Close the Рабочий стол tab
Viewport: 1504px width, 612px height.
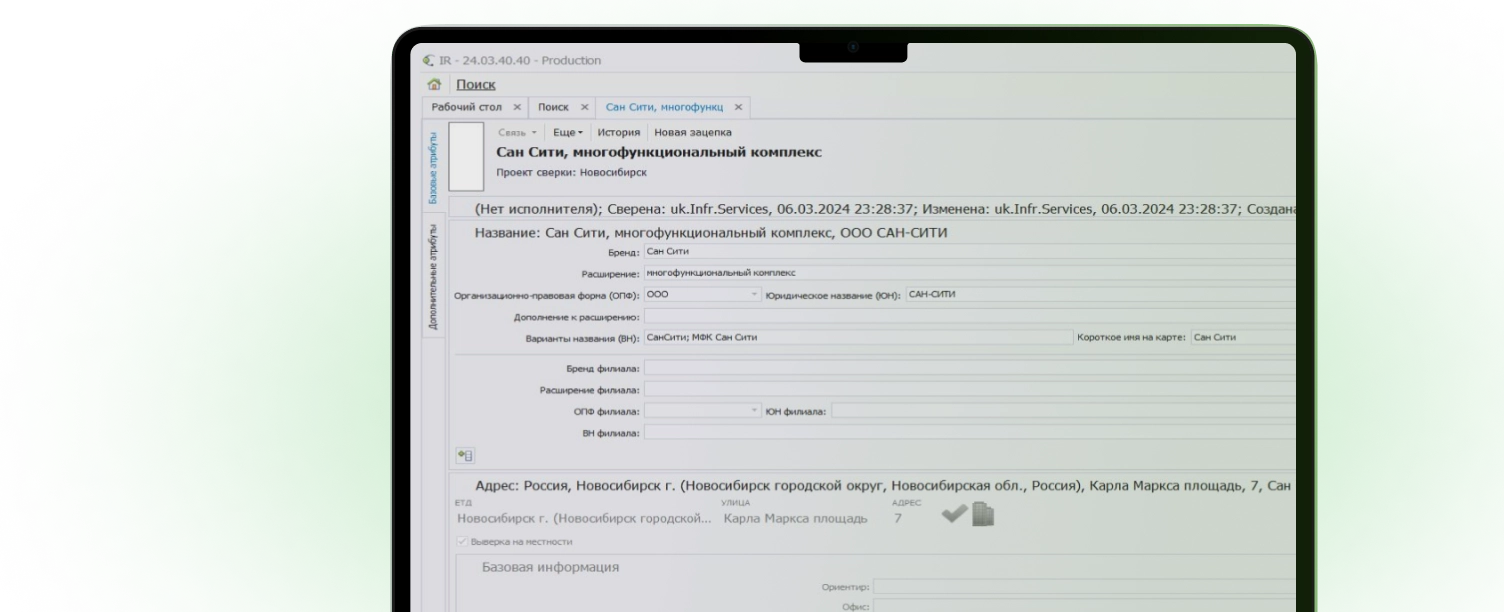(517, 107)
